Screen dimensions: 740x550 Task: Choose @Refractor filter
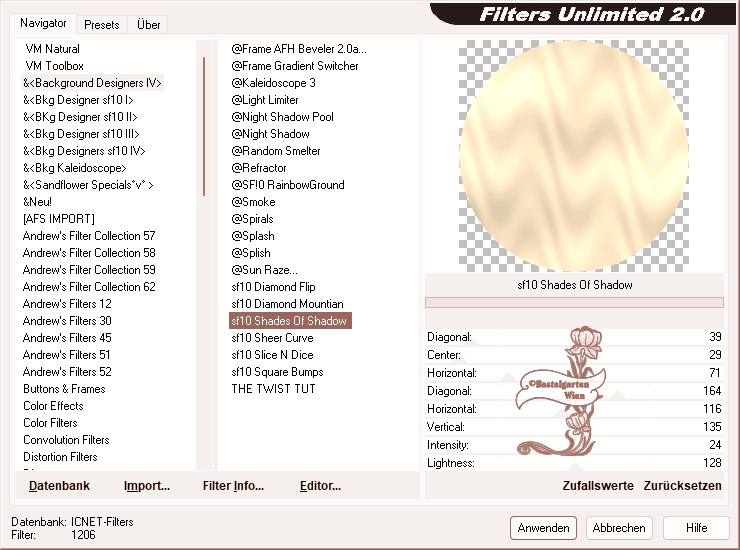[x=259, y=168]
